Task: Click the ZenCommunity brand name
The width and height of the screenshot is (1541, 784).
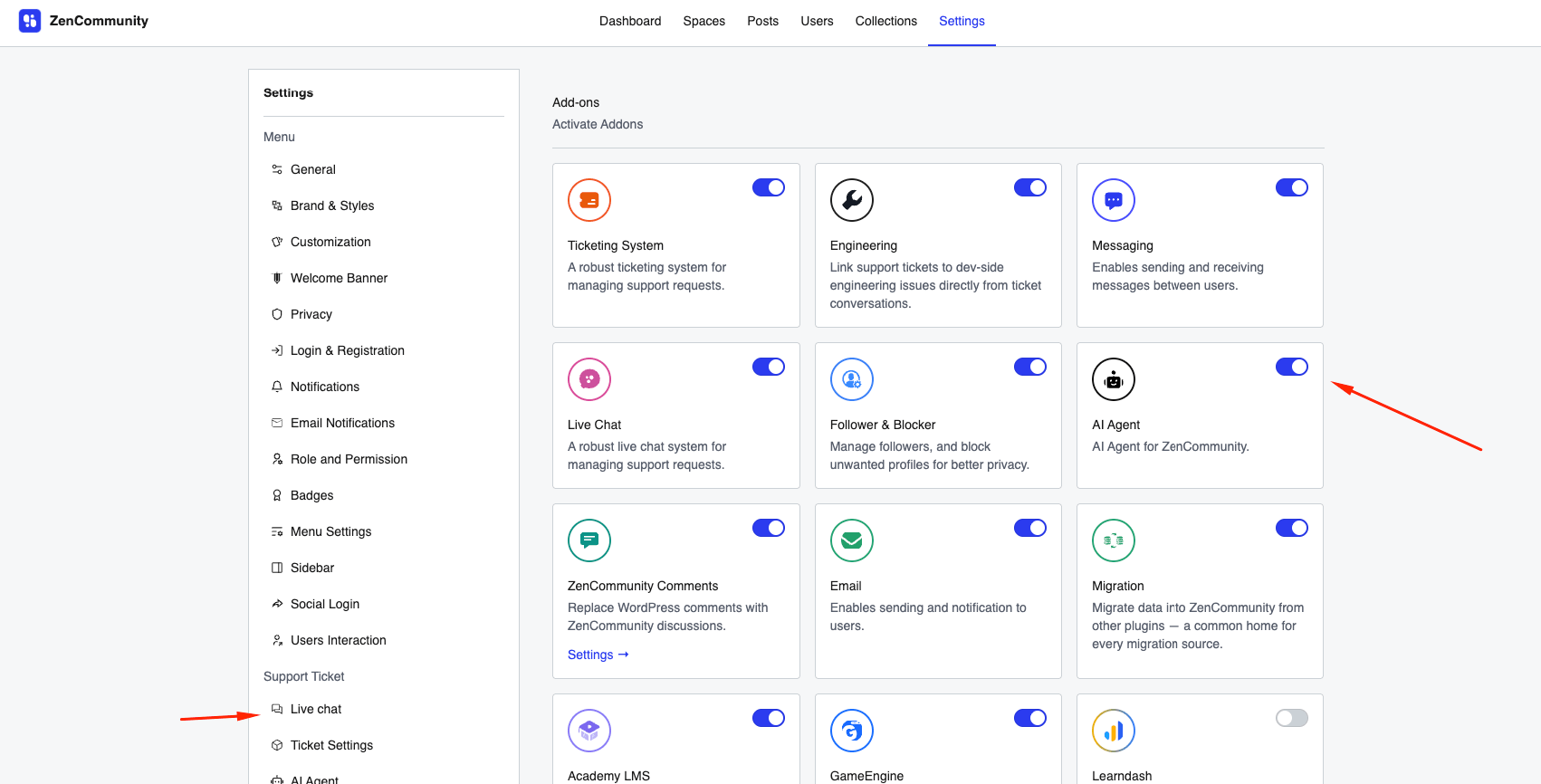Action: [x=99, y=21]
